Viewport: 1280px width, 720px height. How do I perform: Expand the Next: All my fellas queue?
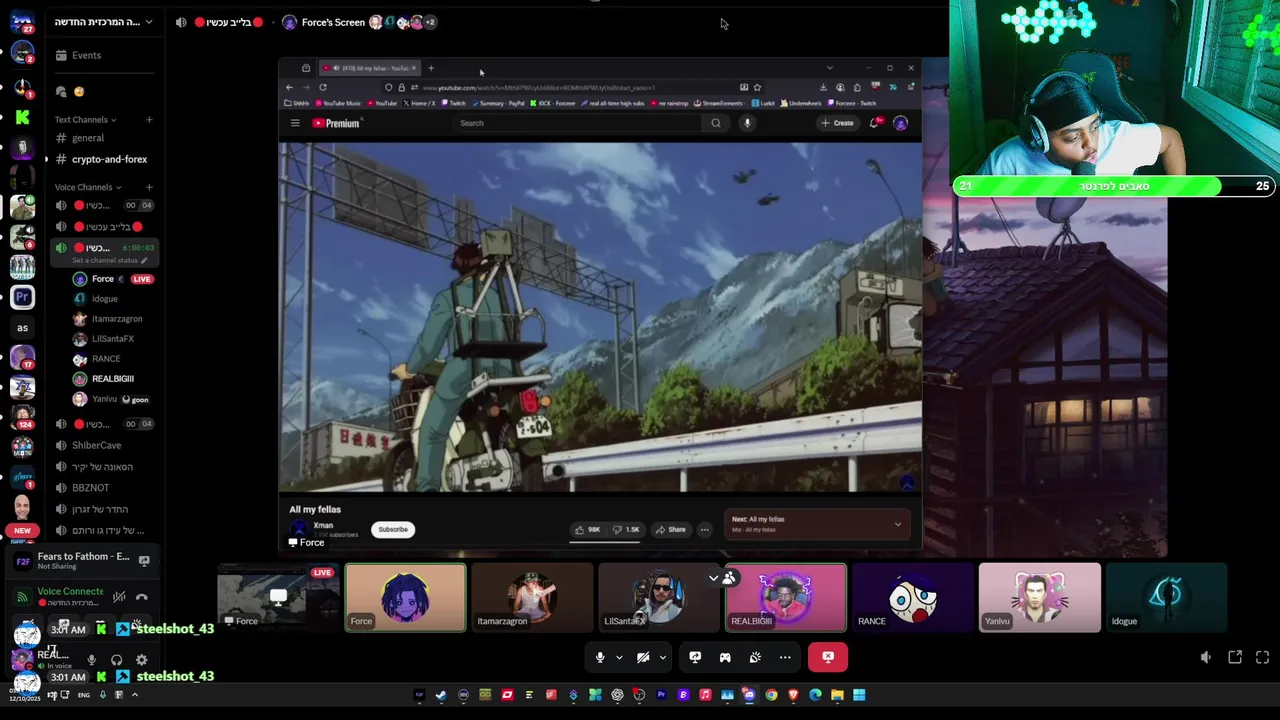pyautogui.click(x=897, y=524)
